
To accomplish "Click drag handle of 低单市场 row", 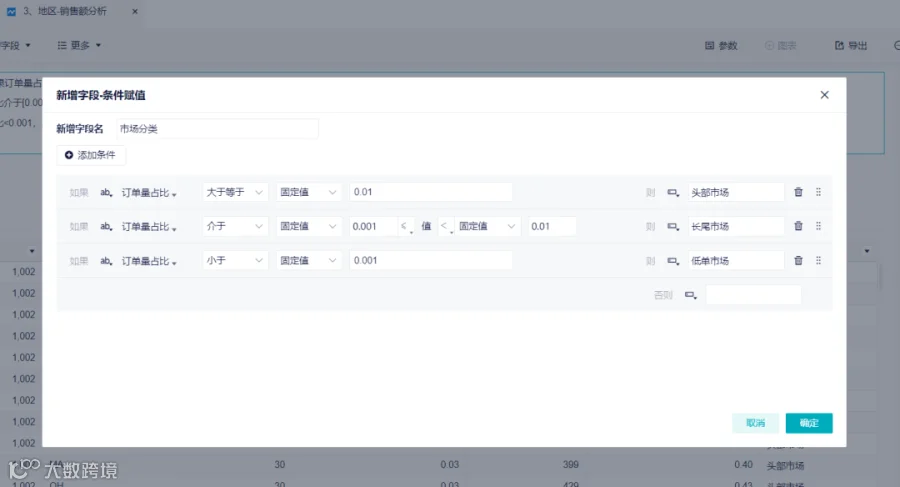I will point(818,261).
